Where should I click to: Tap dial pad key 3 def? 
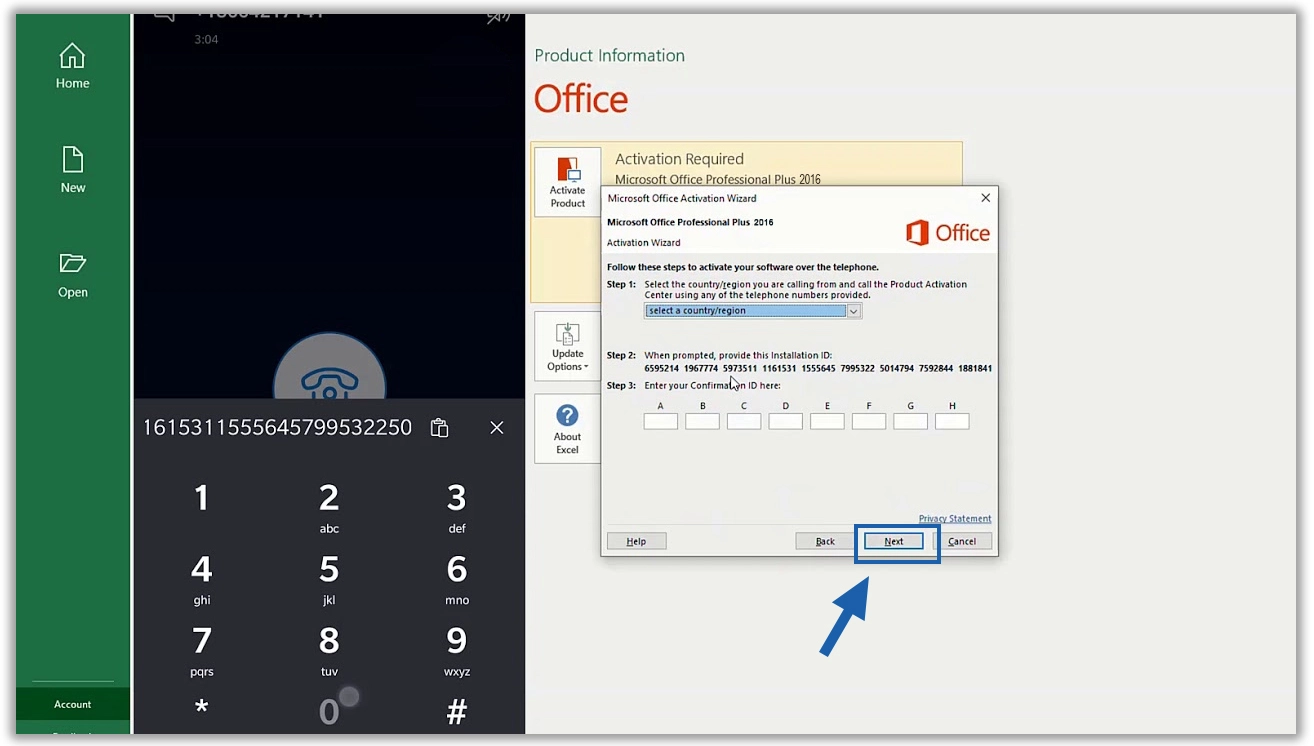coord(456,508)
